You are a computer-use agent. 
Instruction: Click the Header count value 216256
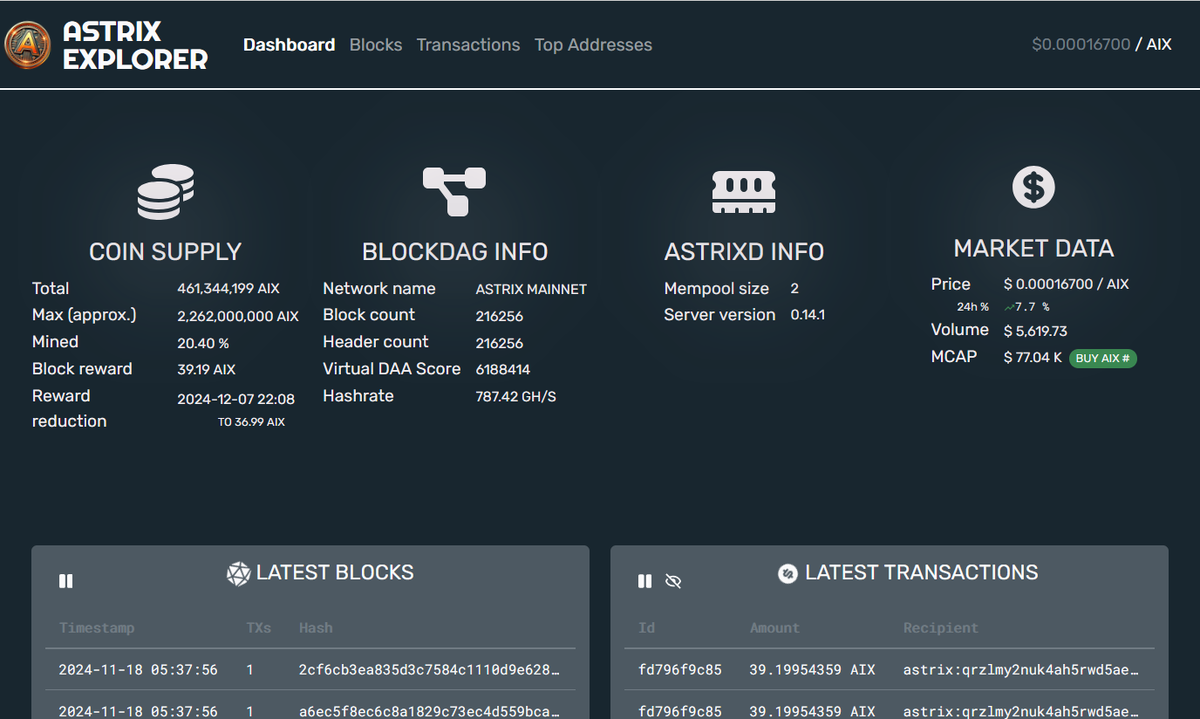click(x=499, y=343)
